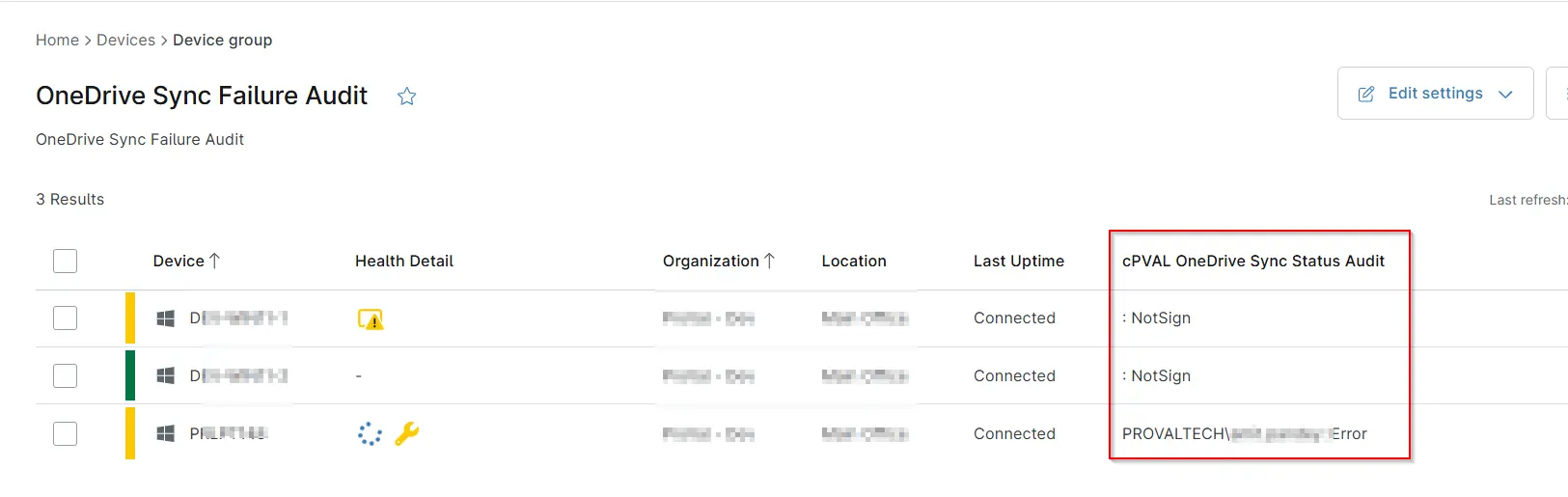Click the Health Detail column header
This screenshot has height=497, width=1568.
pyautogui.click(x=403, y=261)
